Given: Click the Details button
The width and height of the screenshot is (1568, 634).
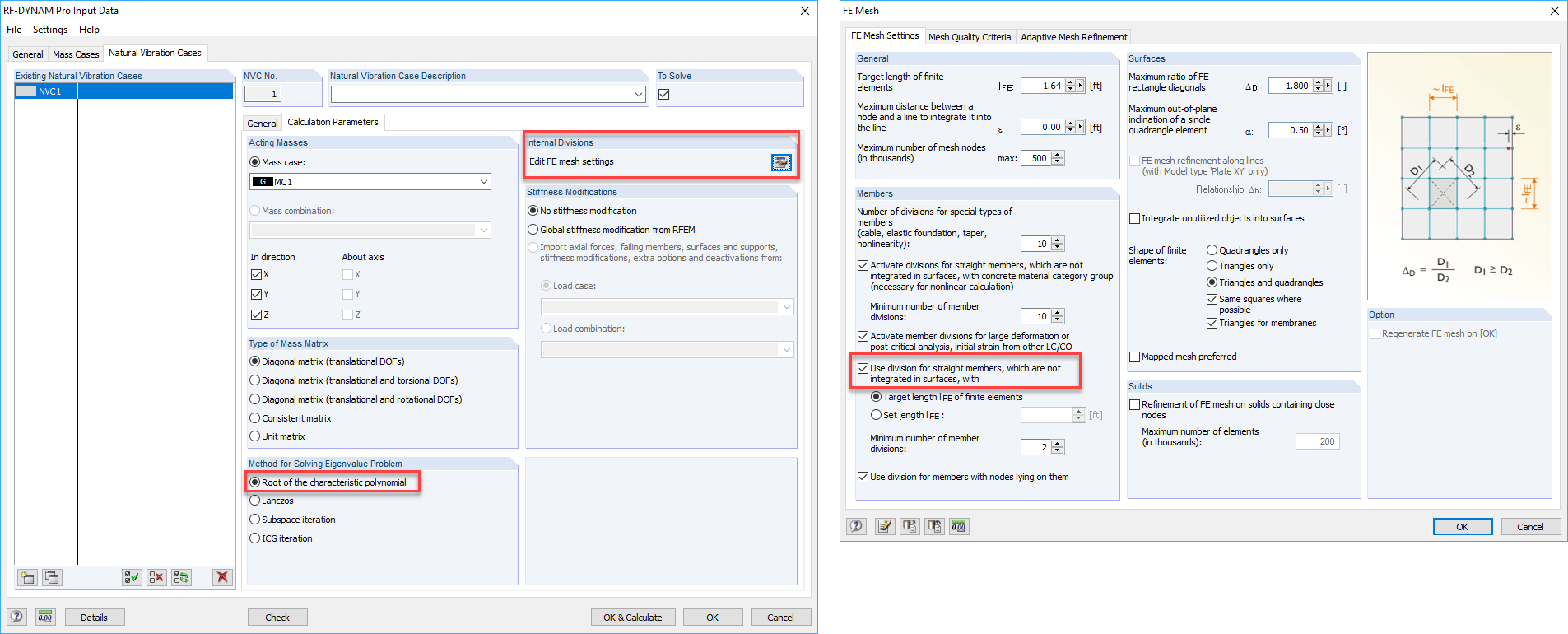Looking at the screenshot, I should click(x=94, y=618).
